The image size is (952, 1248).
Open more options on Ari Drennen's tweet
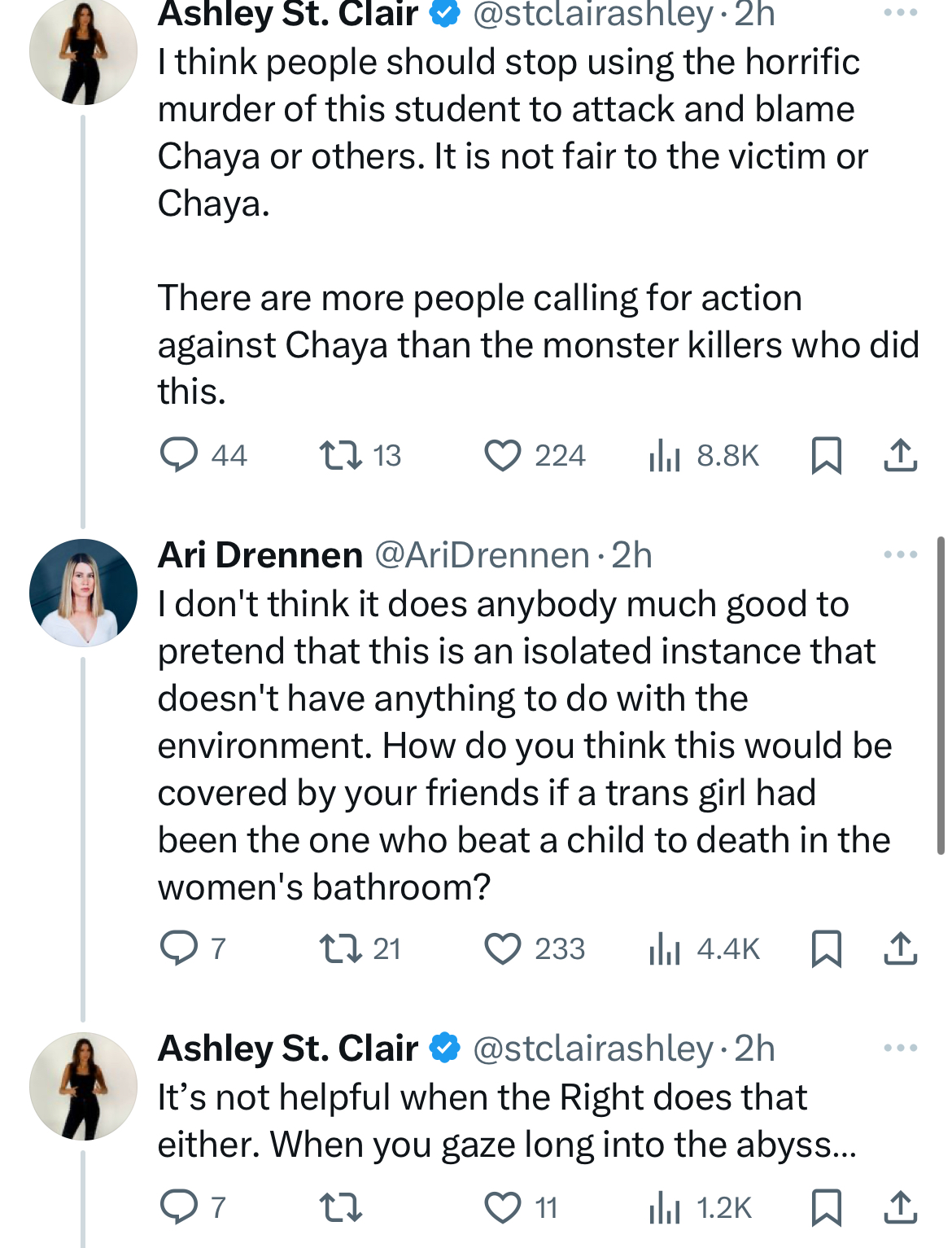coord(901,554)
